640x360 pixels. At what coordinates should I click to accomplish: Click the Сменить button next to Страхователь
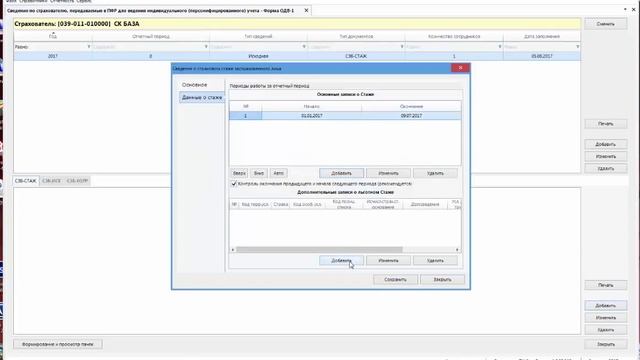click(x=606, y=24)
